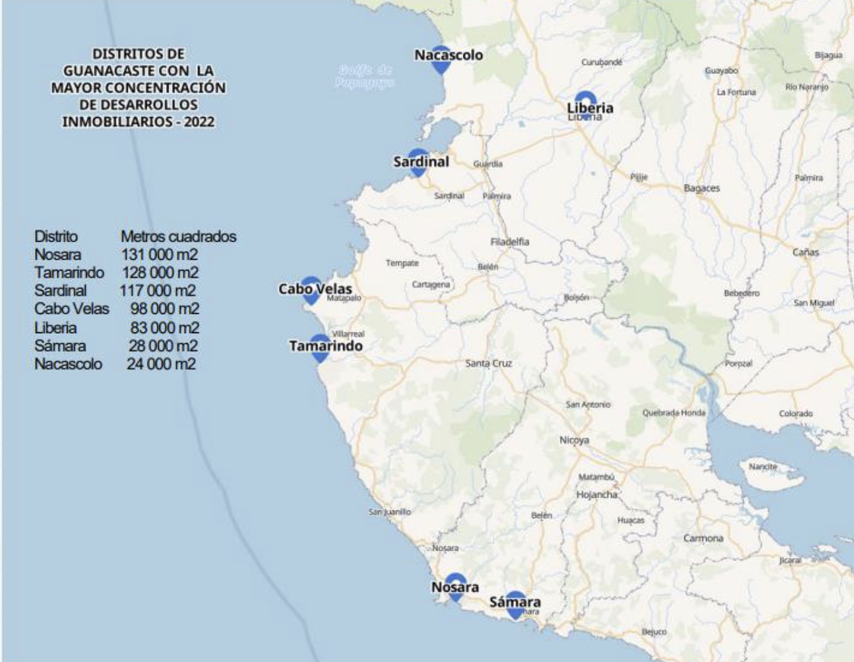
Task: Click the map title heading text
Action: click(139, 87)
